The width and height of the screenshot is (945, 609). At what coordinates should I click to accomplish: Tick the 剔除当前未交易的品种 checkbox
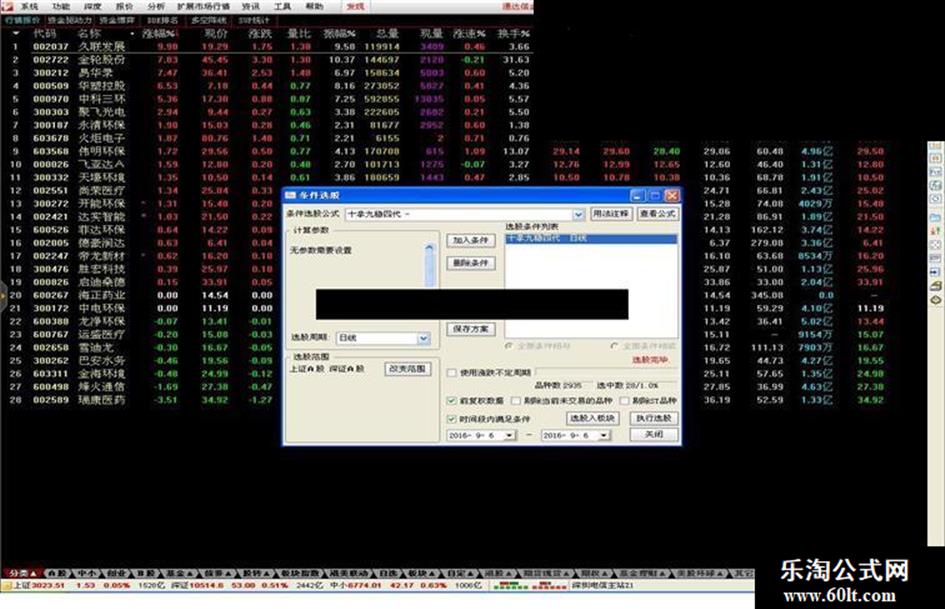point(516,400)
